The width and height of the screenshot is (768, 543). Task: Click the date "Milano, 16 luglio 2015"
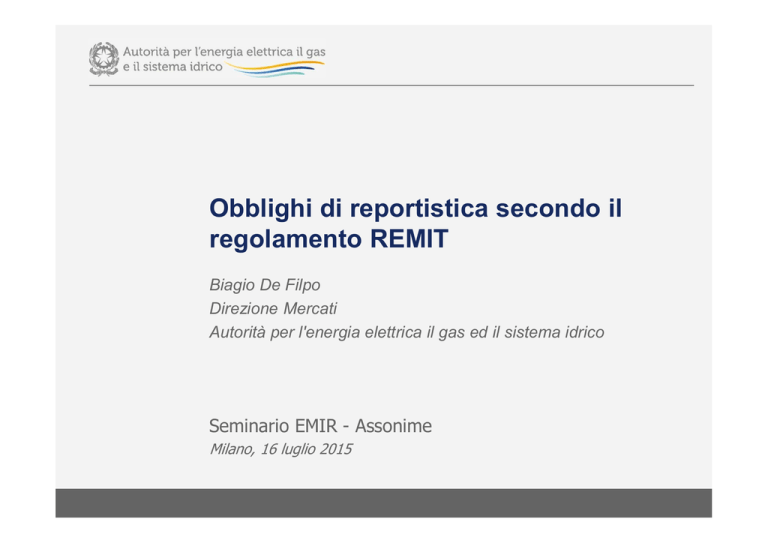281,449
